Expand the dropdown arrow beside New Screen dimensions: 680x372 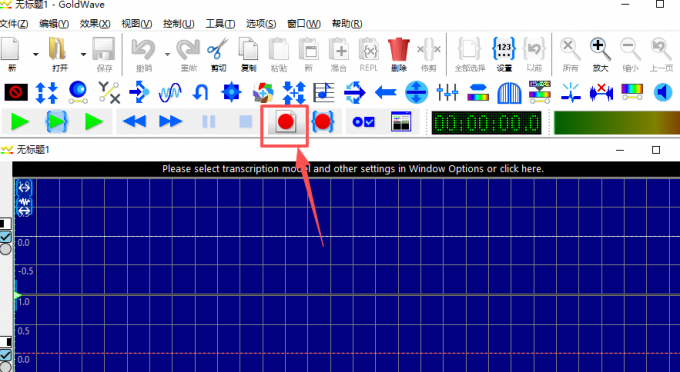(x=36, y=54)
